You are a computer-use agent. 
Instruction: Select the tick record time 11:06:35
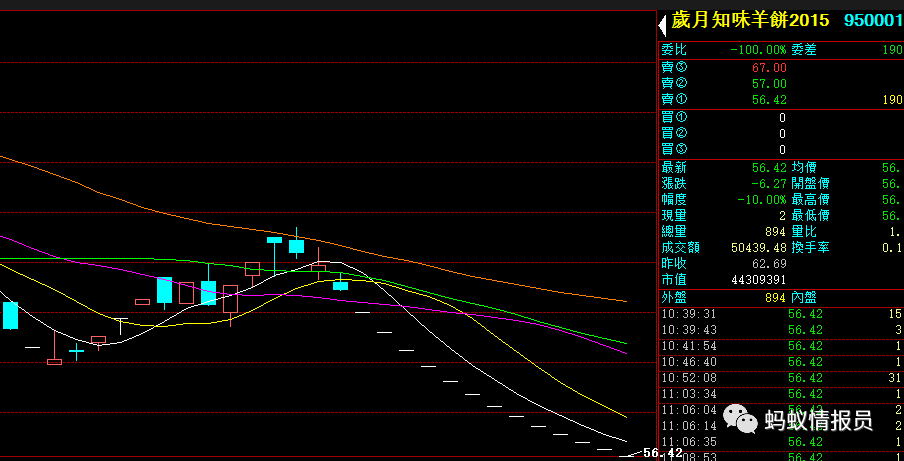[x=689, y=443]
